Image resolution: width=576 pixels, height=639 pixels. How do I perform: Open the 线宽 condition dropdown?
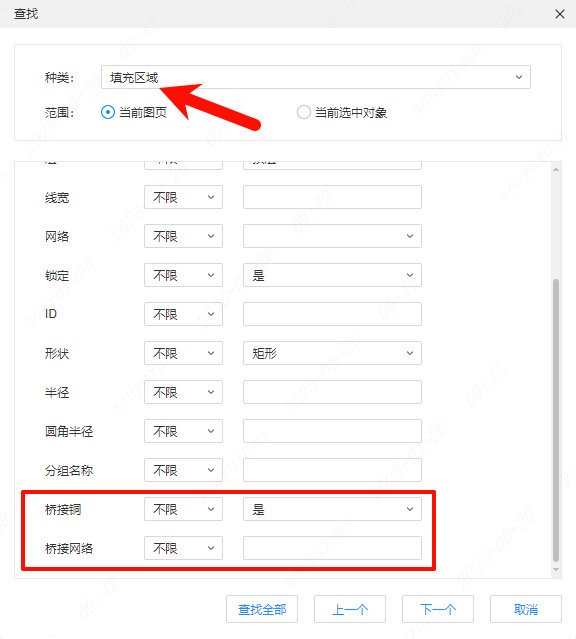coord(183,197)
